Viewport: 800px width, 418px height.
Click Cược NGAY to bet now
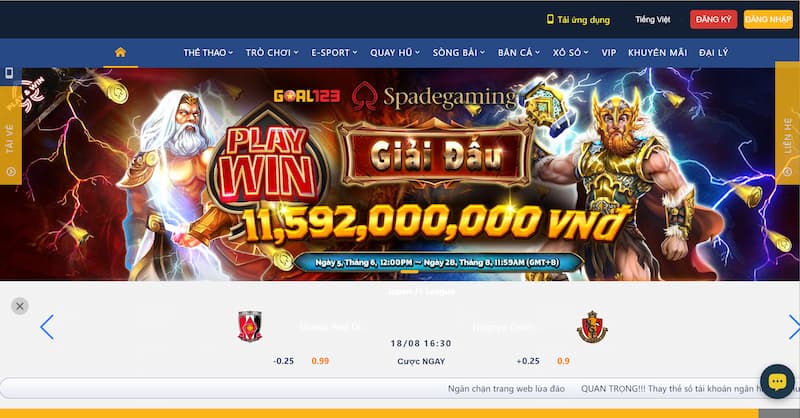421,361
